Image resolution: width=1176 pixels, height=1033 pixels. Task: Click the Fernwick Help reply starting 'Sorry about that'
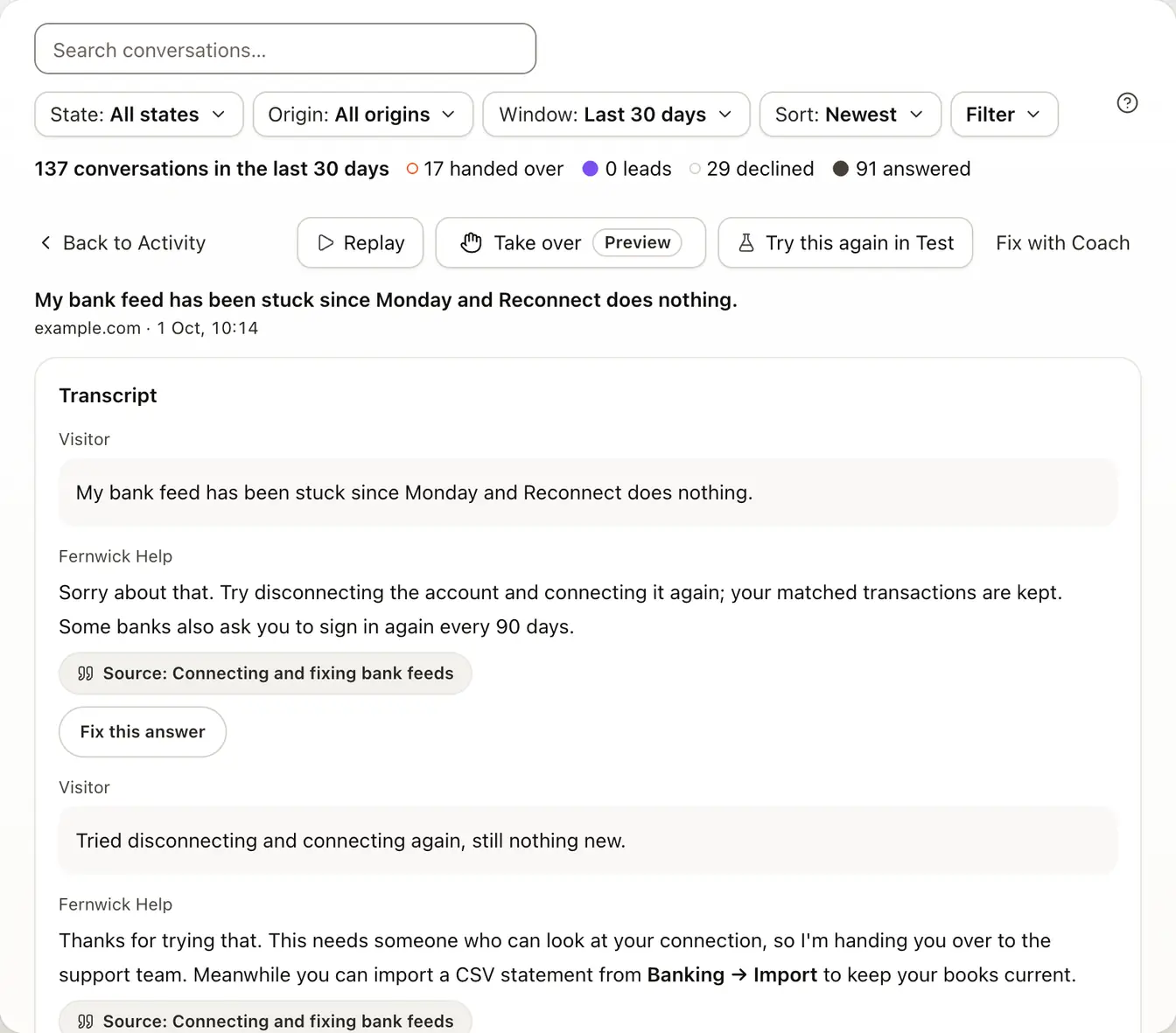561,610
